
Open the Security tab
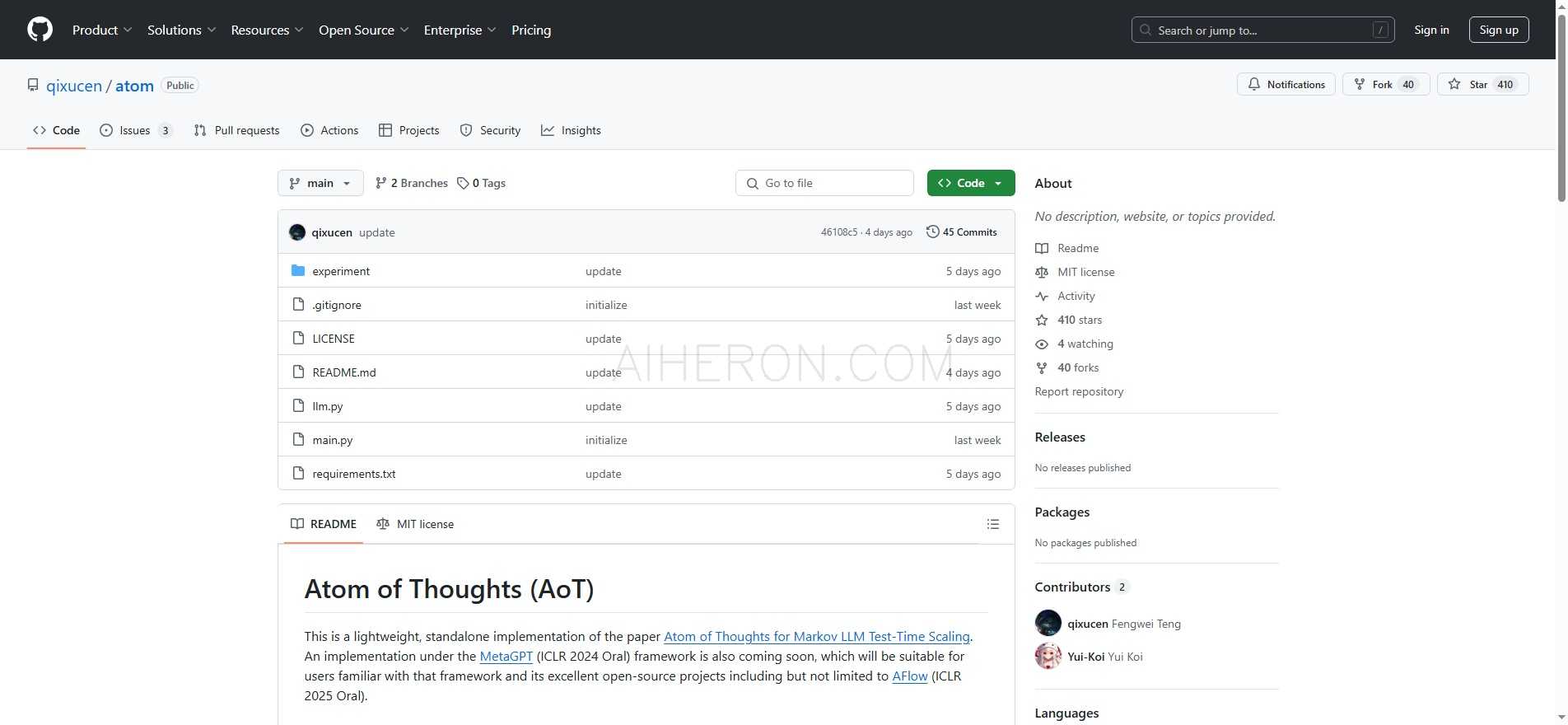[x=490, y=130]
